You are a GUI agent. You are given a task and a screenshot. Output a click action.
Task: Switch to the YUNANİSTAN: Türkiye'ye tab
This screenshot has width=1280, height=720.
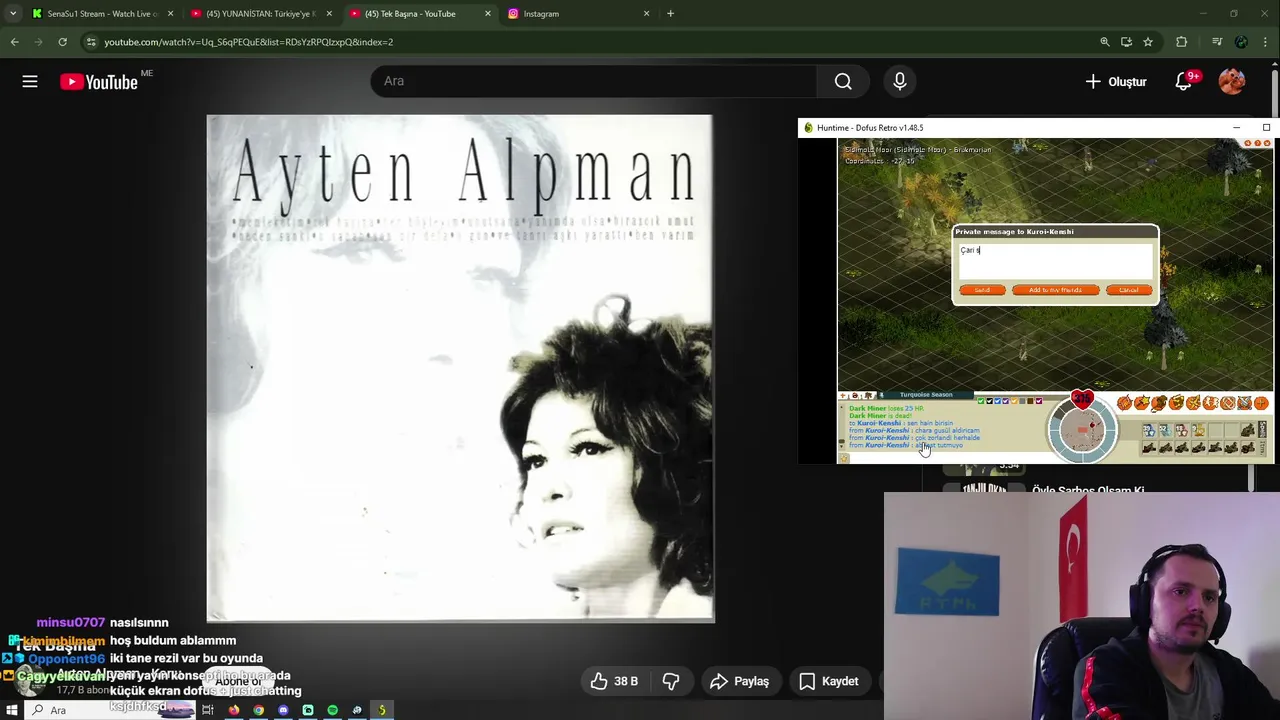(x=262, y=14)
